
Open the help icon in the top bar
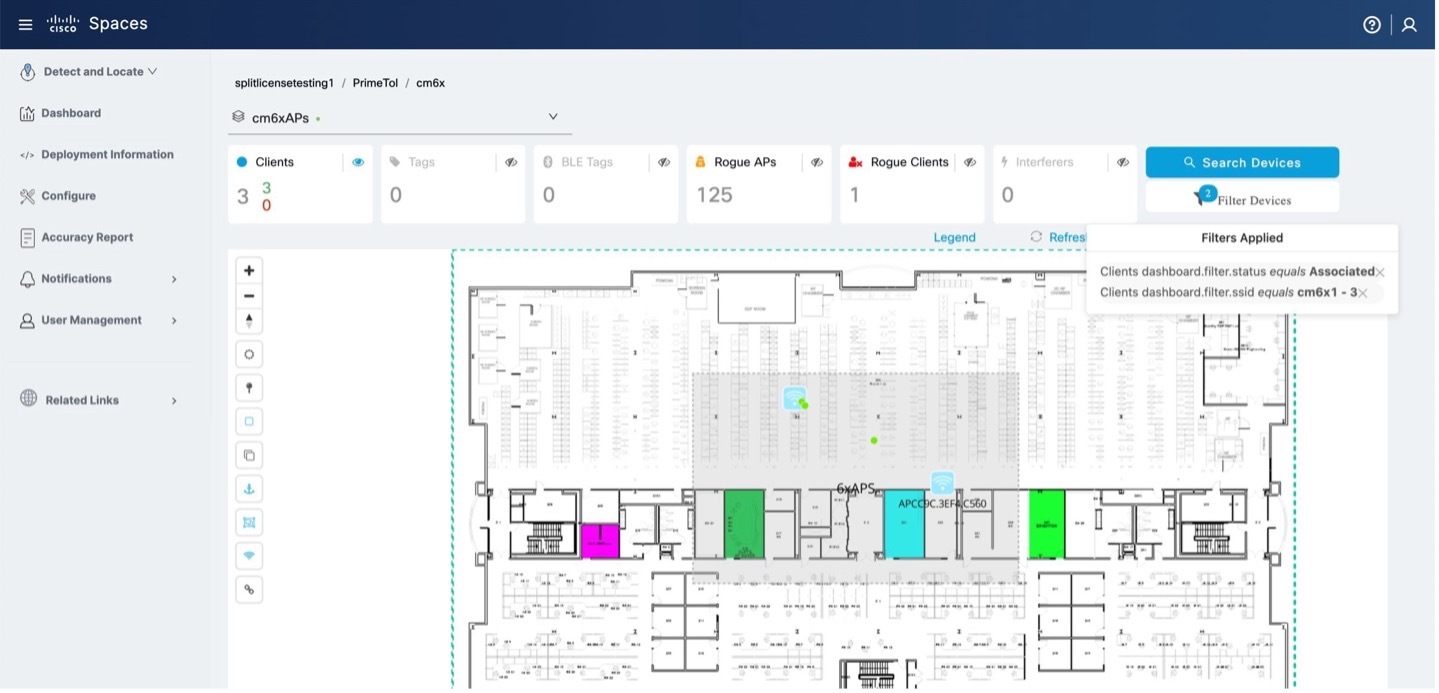[x=1371, y=23]
